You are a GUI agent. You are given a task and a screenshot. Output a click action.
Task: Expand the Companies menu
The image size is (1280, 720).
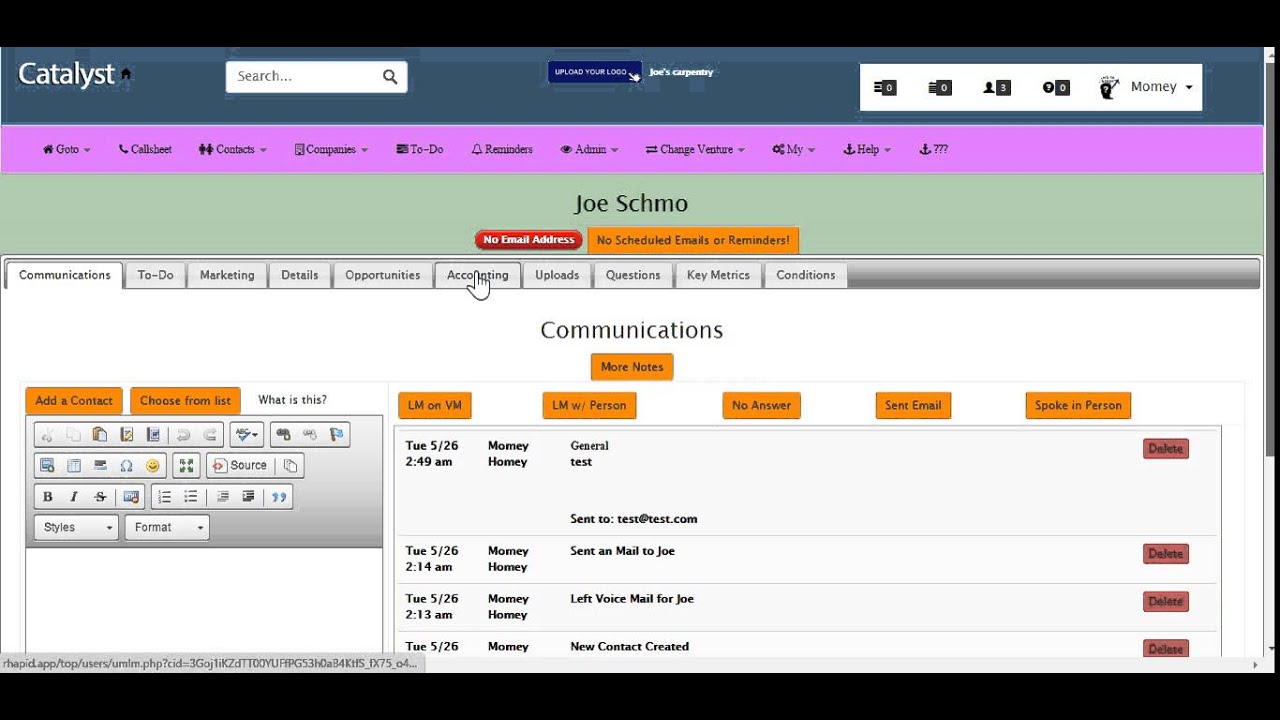coord(331,149)
